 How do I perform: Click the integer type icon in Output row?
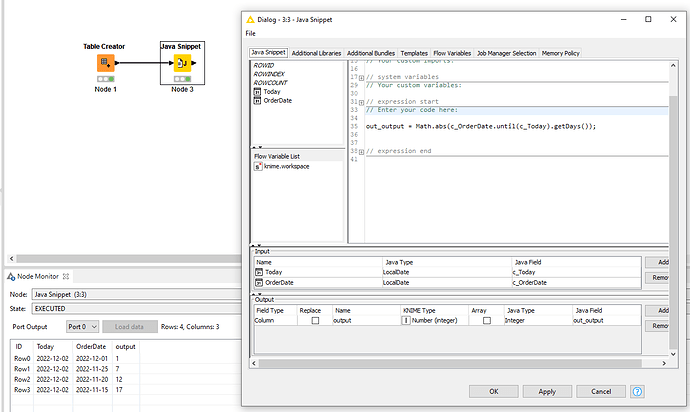click(x=406, y=320)
